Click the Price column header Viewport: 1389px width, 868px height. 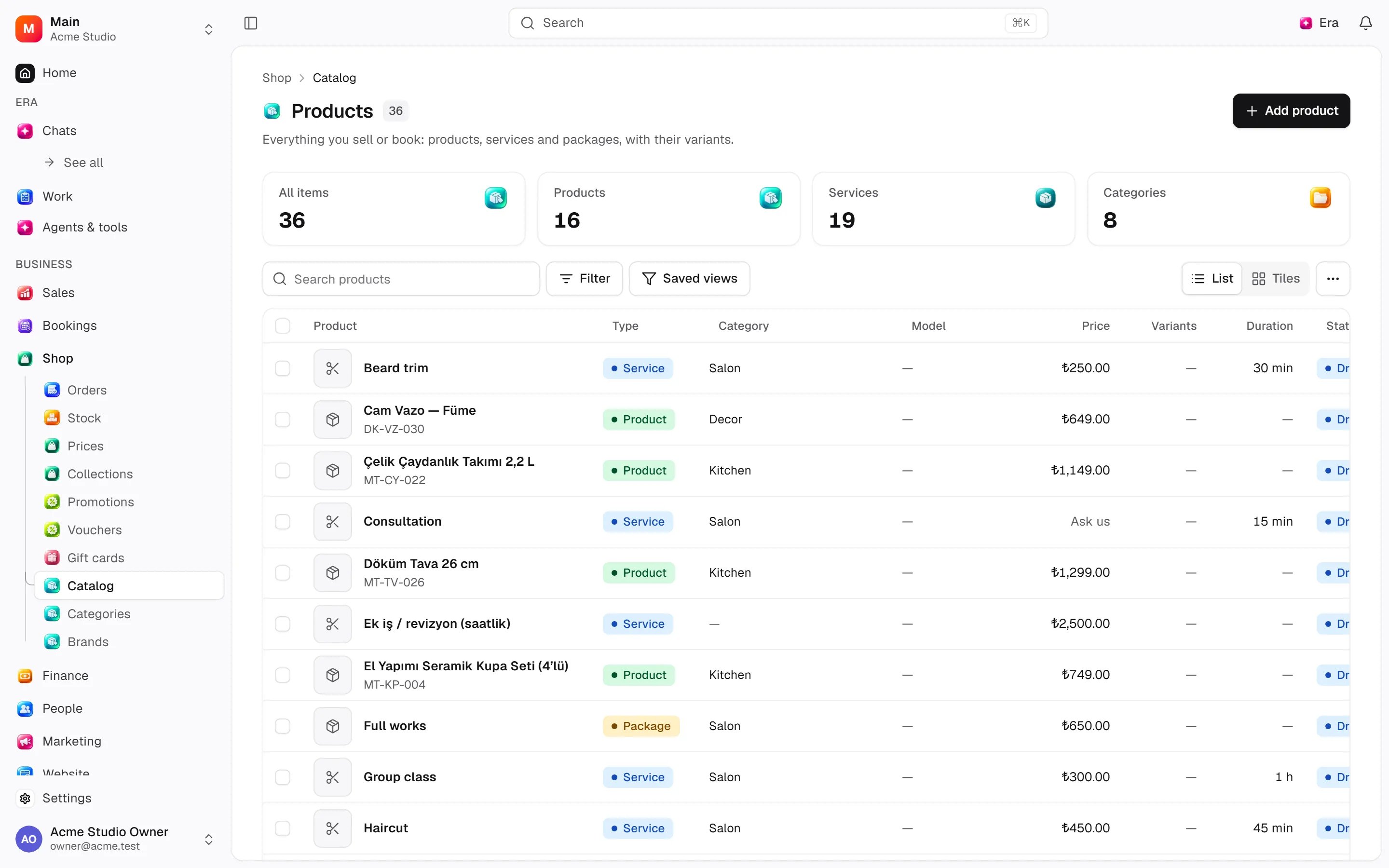(x=1095, y=326)
